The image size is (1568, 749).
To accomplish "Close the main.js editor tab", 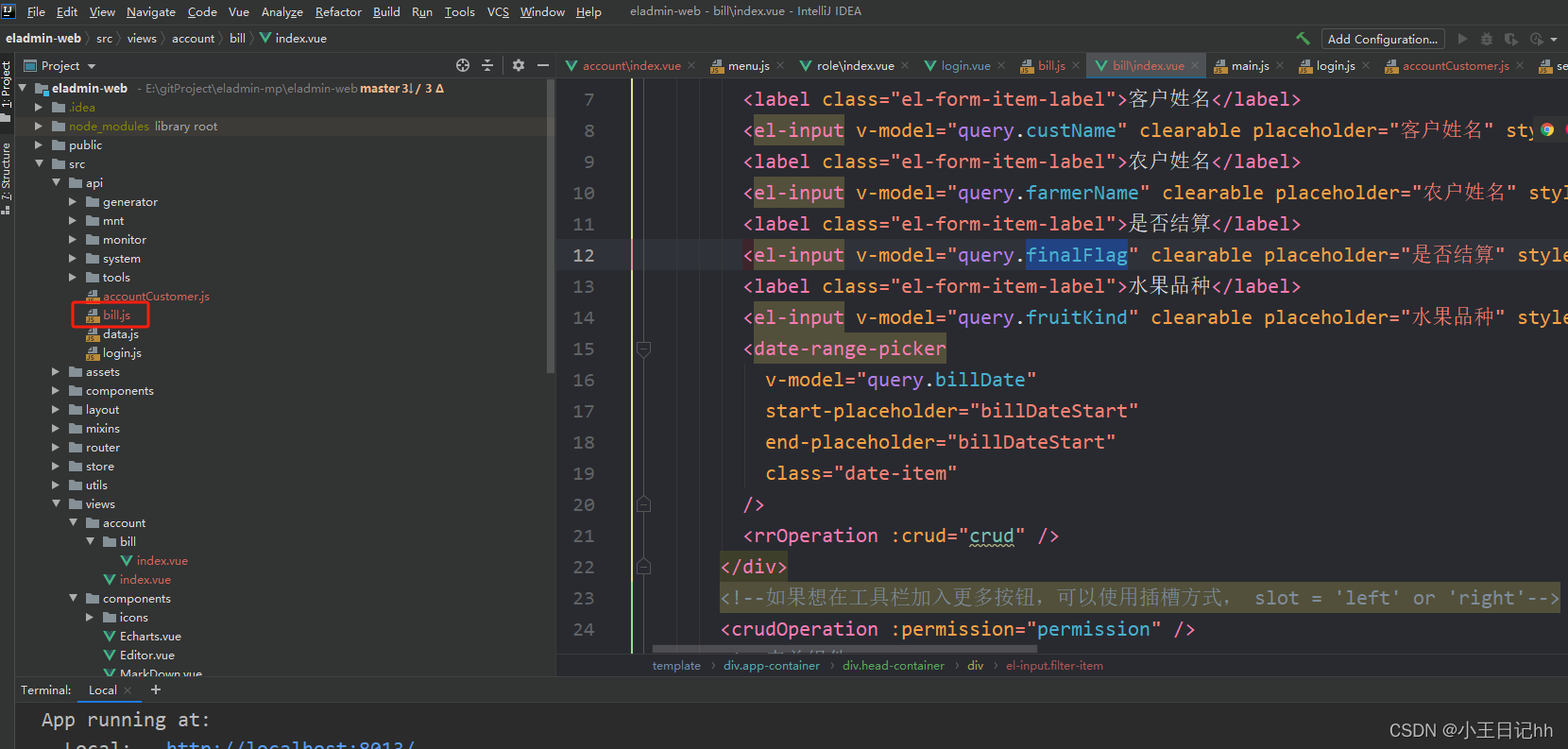I will (x=1280, y=65).
